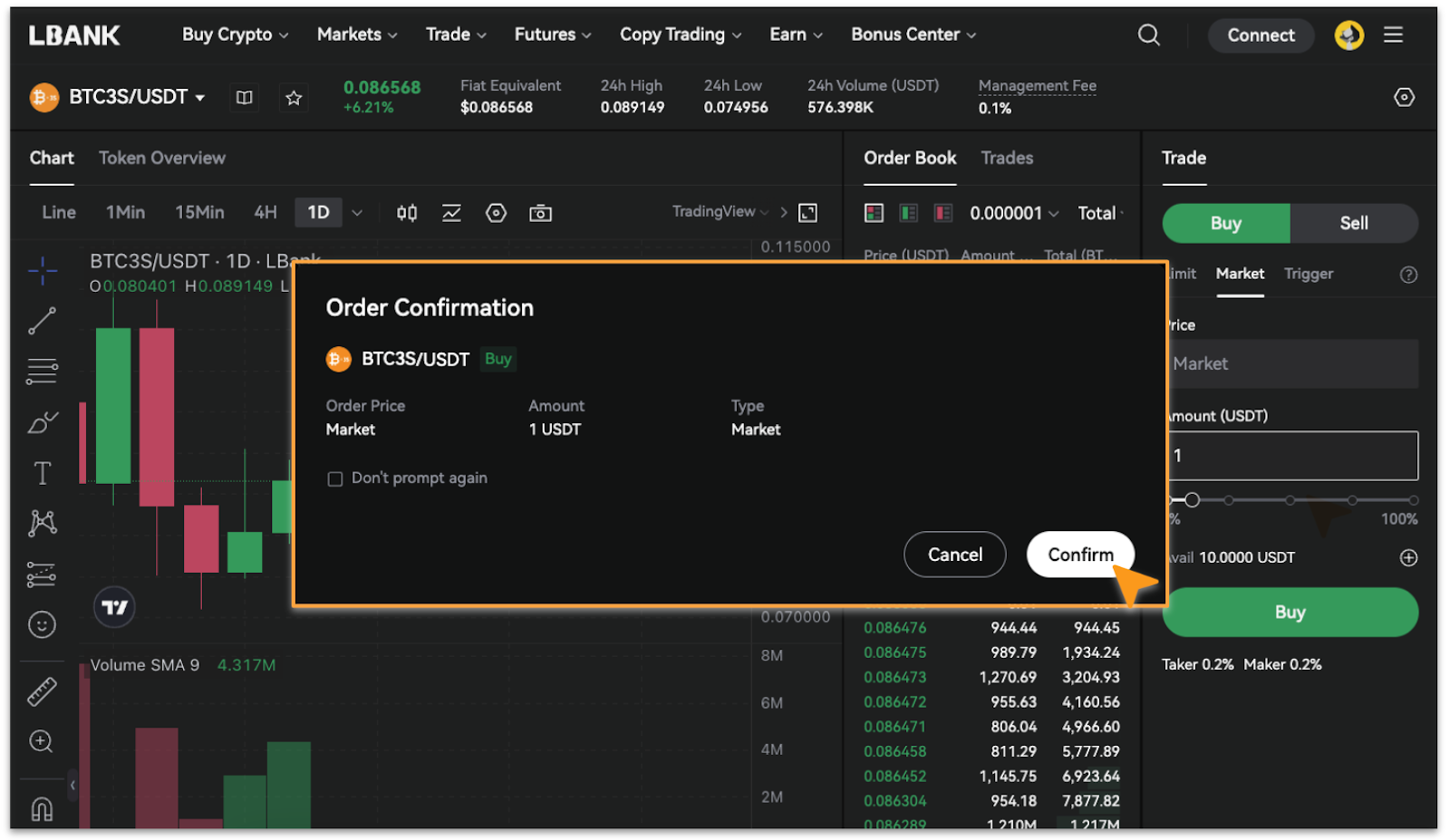Select the ruler measure tool

coord(42,690)
